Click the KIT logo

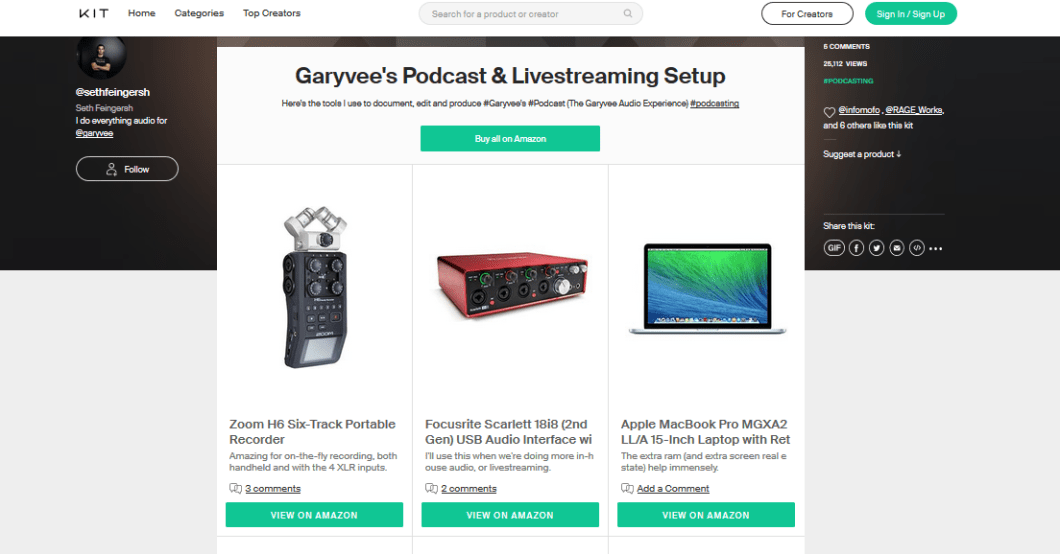93,14
